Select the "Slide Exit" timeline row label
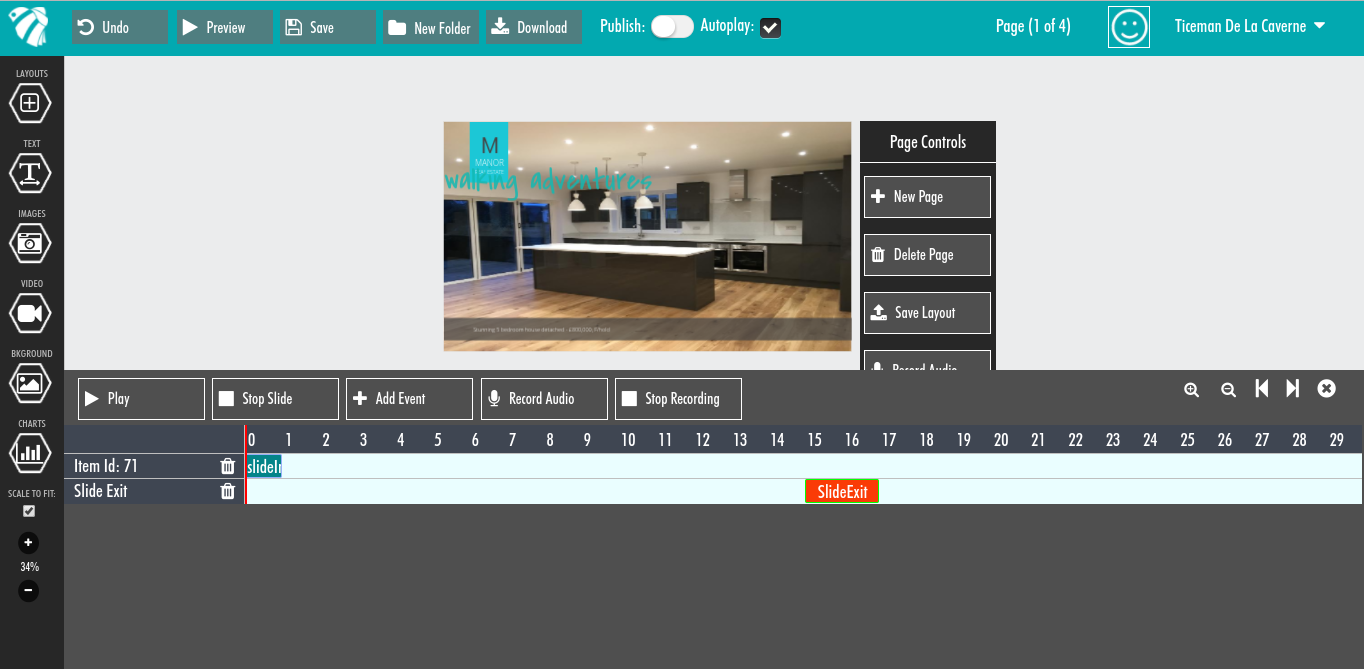This screenshot has width=1364, height=669. (x=101, y=491)
